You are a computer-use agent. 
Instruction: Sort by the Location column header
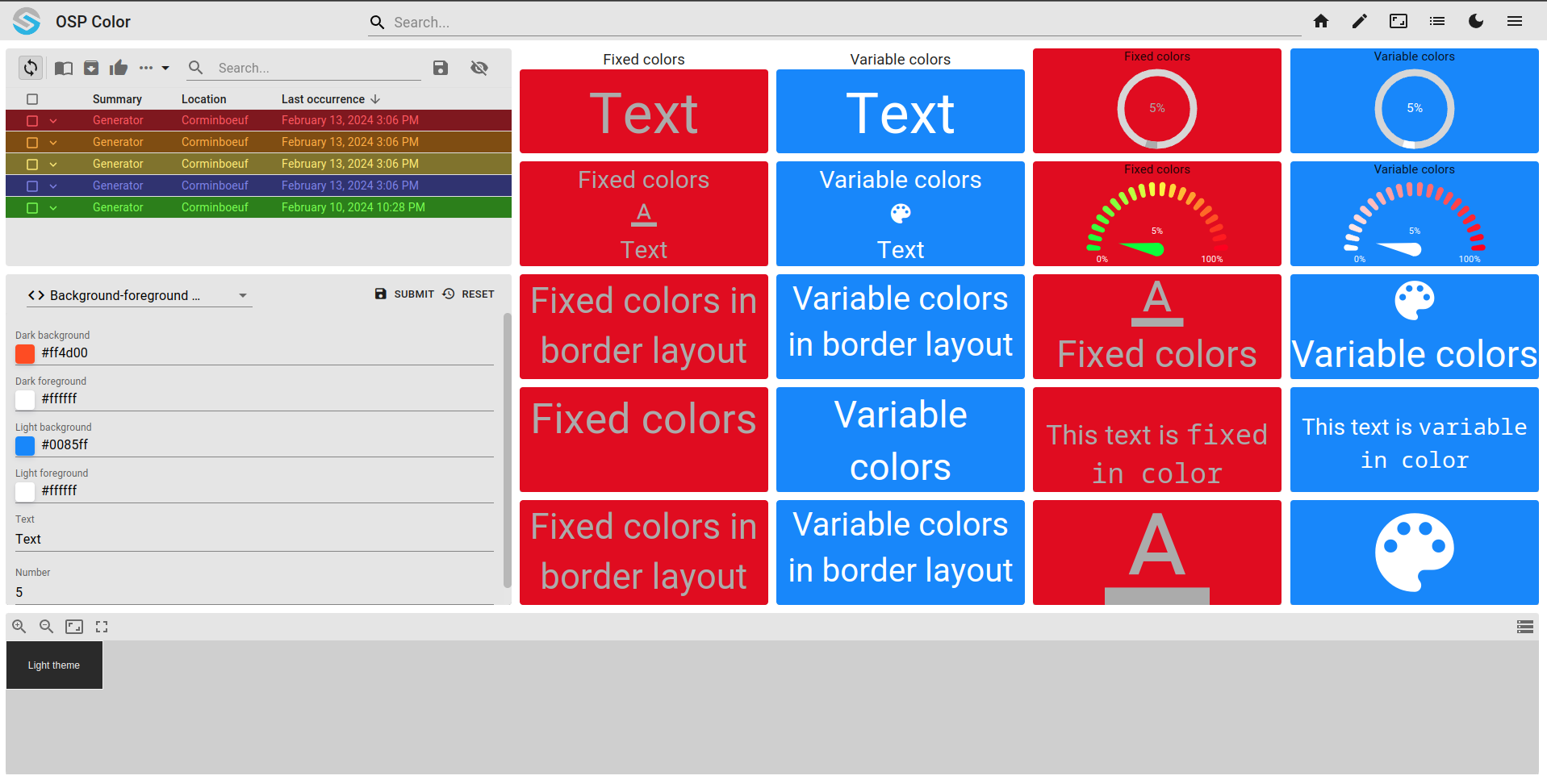(203, 99)
